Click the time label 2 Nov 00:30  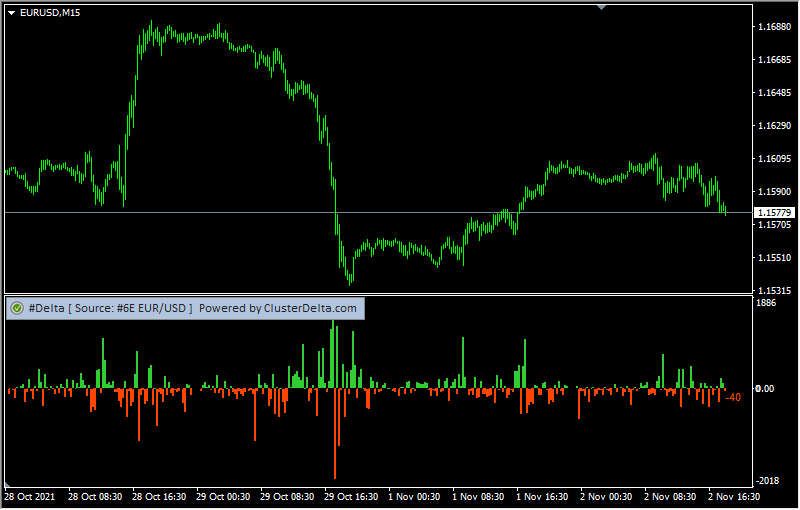(606, 496)
